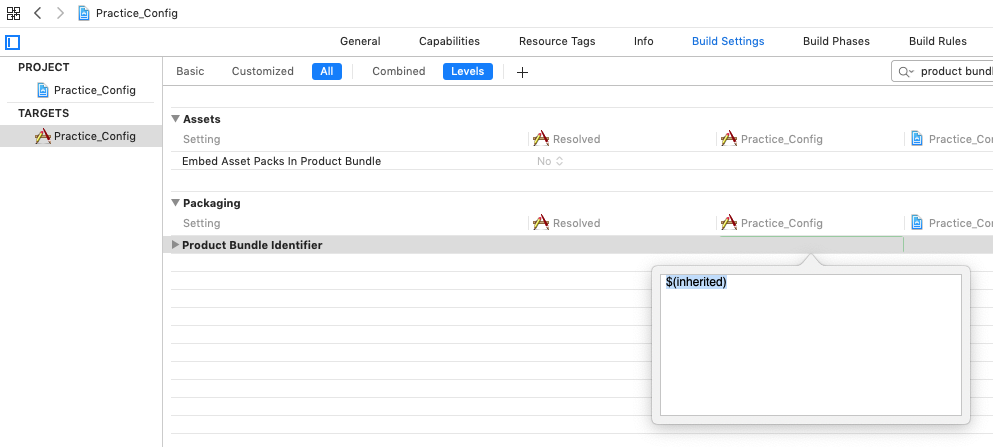
Task: Open the Resource Tags tab
Action: (x=557, y=41)
